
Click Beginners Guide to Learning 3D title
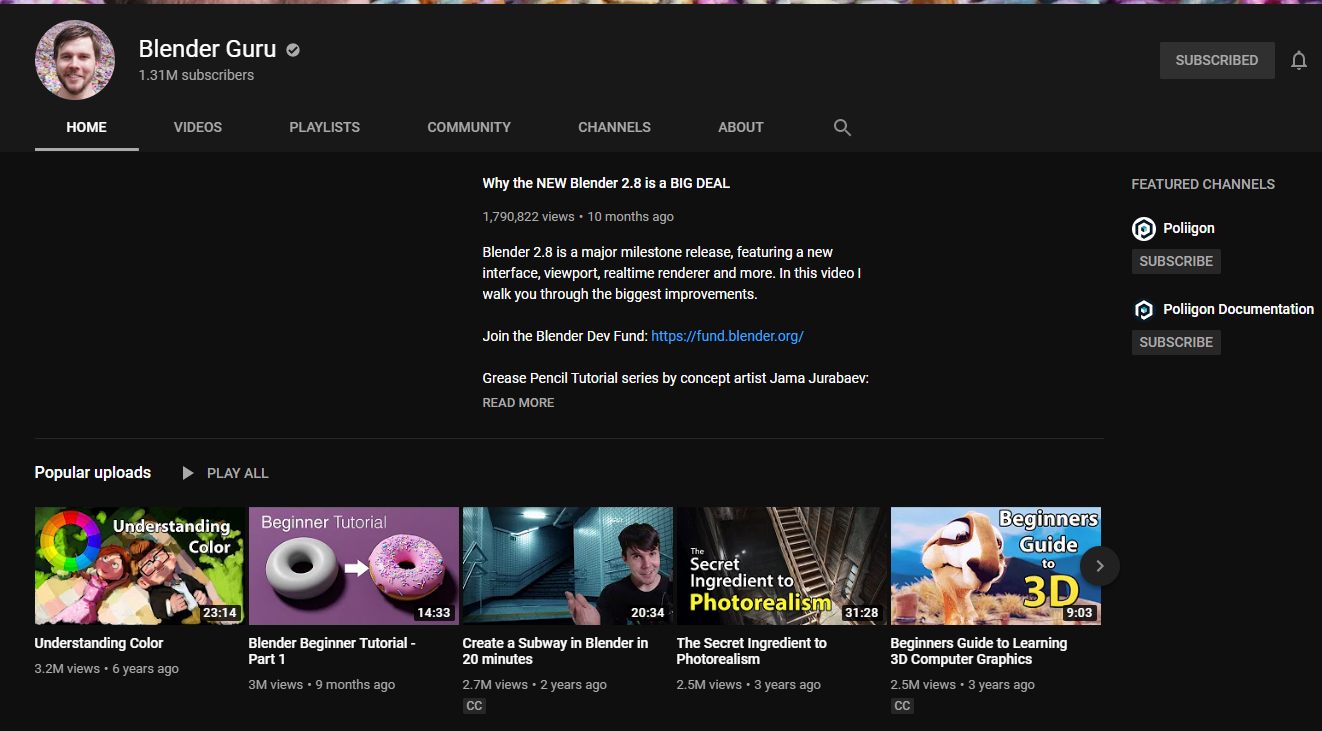point(979,651)
